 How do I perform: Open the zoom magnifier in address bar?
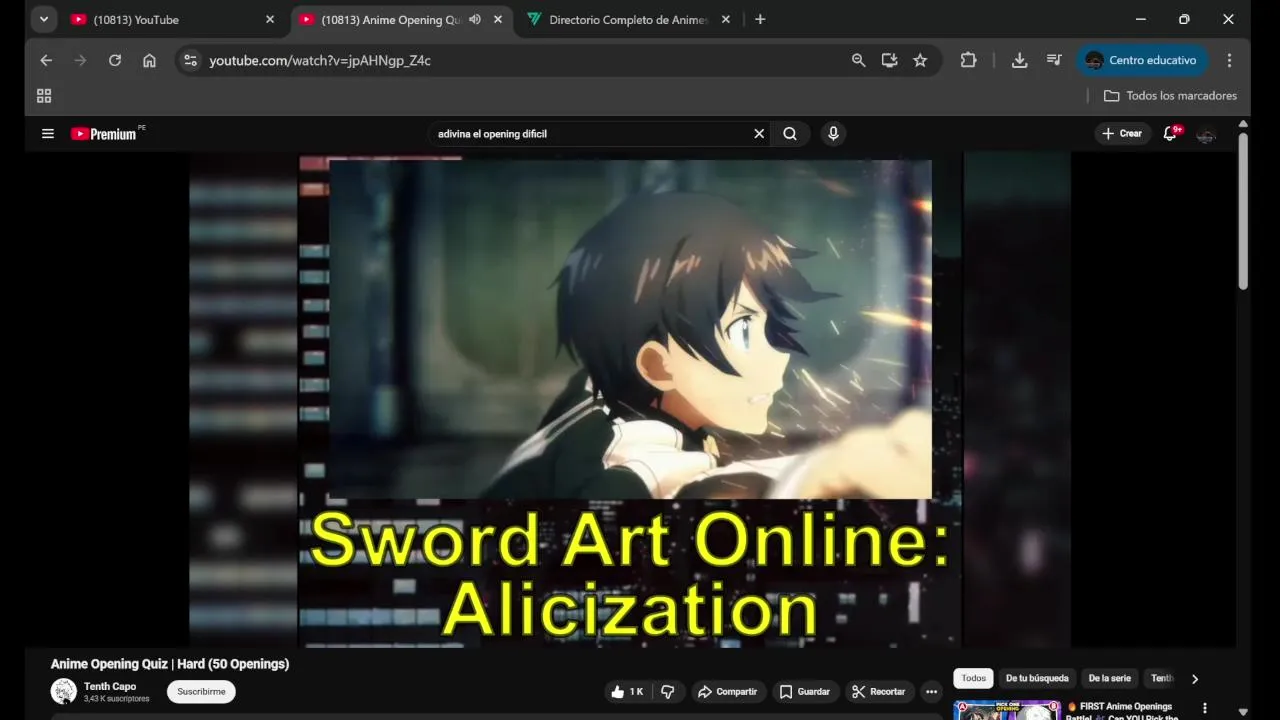858,60
